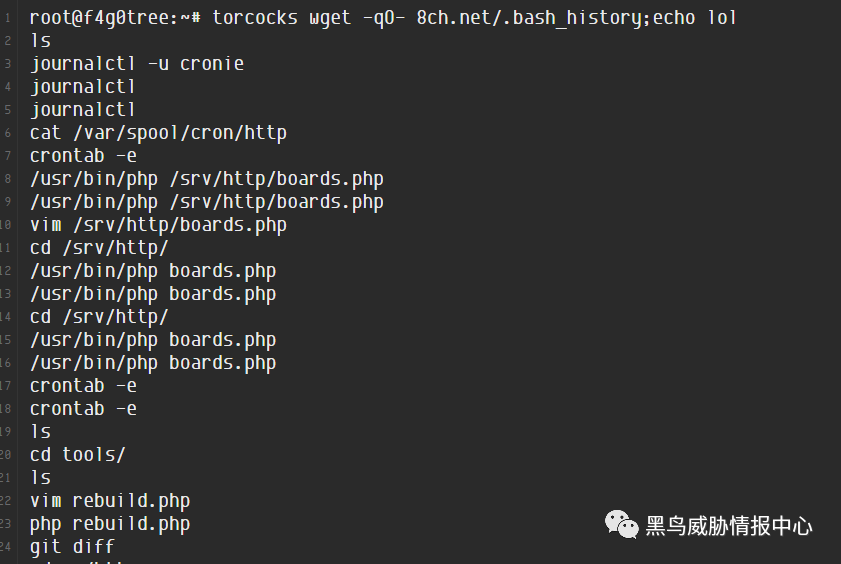Viewport: 841px width, 564px height.
Task: Place cursor on 'journalctl -u cronie' line
Action: (137, 64)
